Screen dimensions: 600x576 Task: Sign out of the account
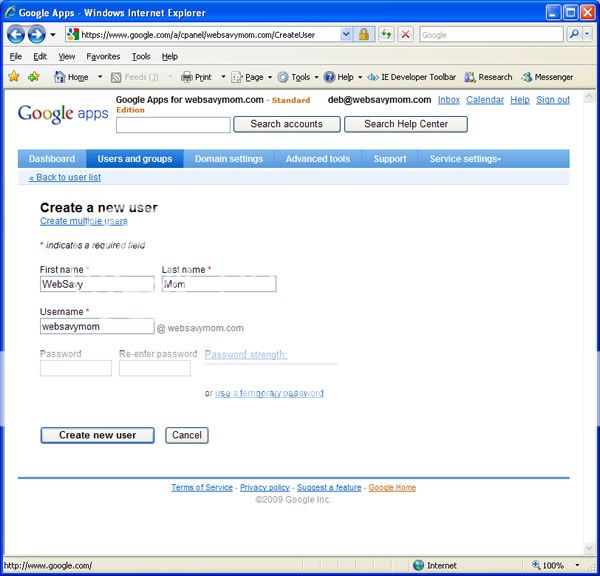pyautogui.click(x=553, y=100)
